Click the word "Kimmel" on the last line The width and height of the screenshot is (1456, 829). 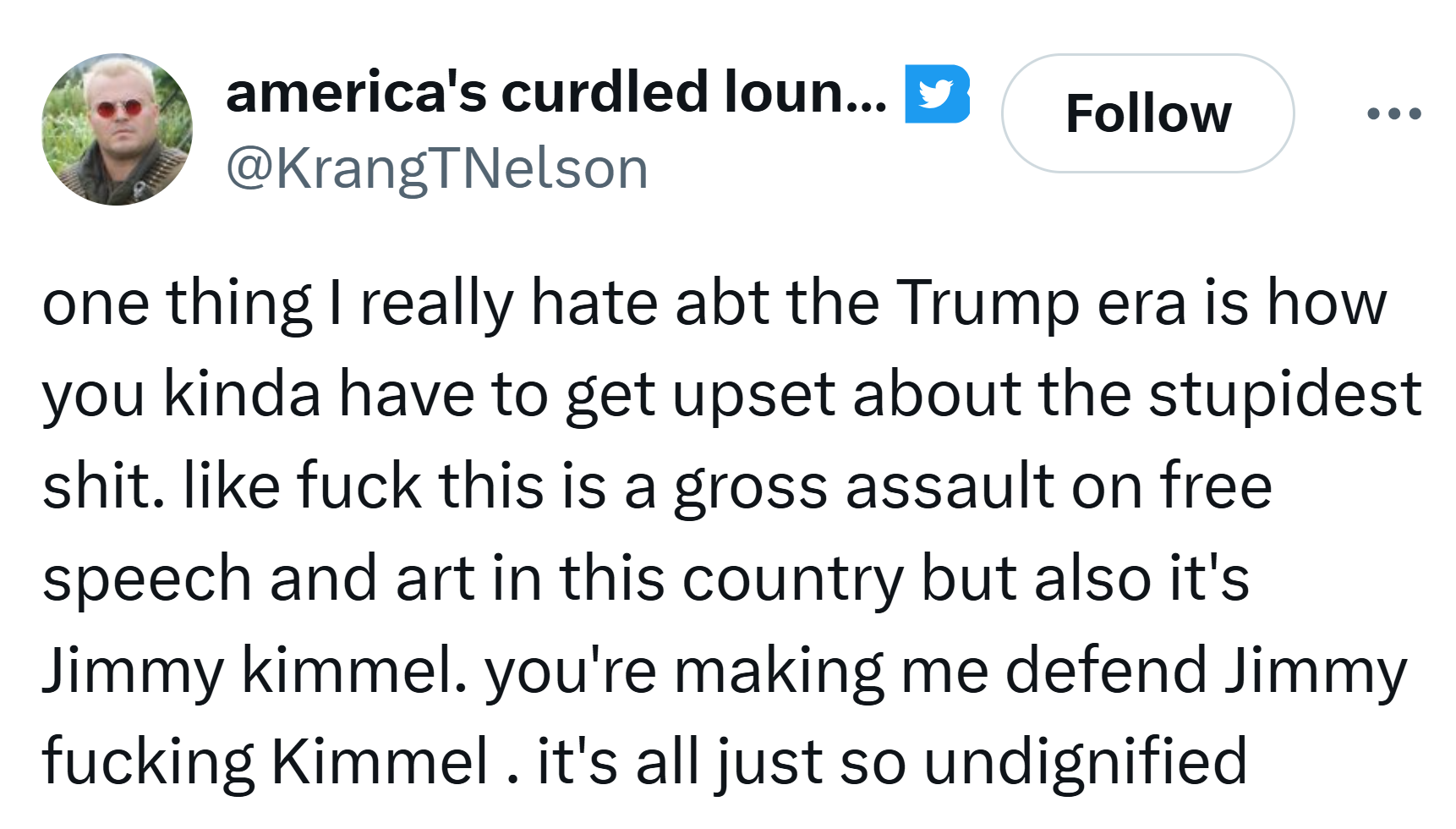[x=380, y=761]
